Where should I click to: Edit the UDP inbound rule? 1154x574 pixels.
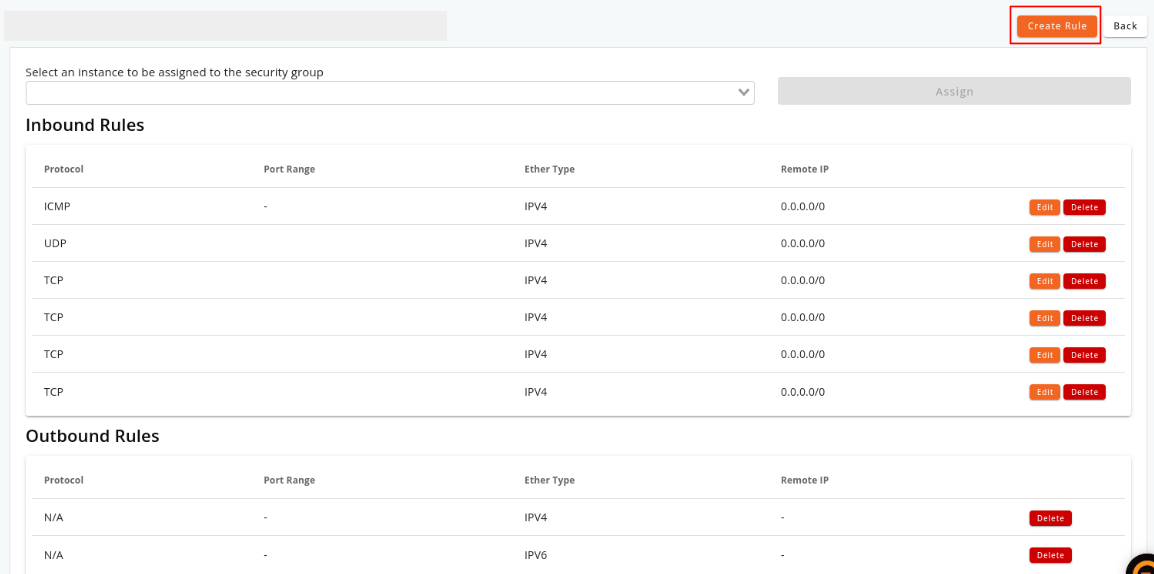(1044, 244)
